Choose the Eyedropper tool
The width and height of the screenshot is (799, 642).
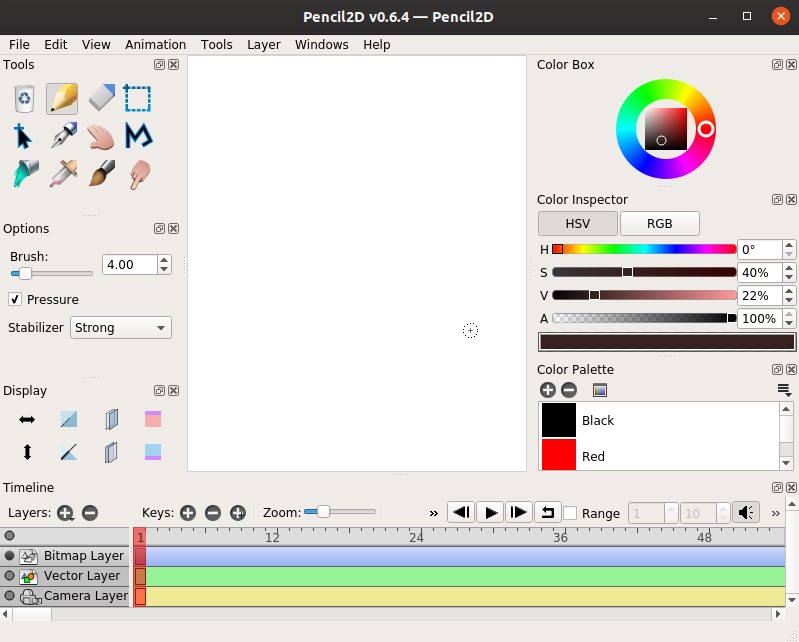[64, 174]
